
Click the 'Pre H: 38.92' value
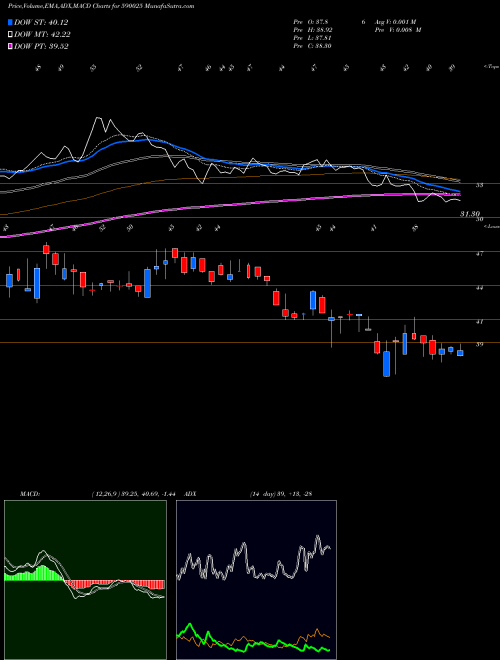[x=313, y=30]
